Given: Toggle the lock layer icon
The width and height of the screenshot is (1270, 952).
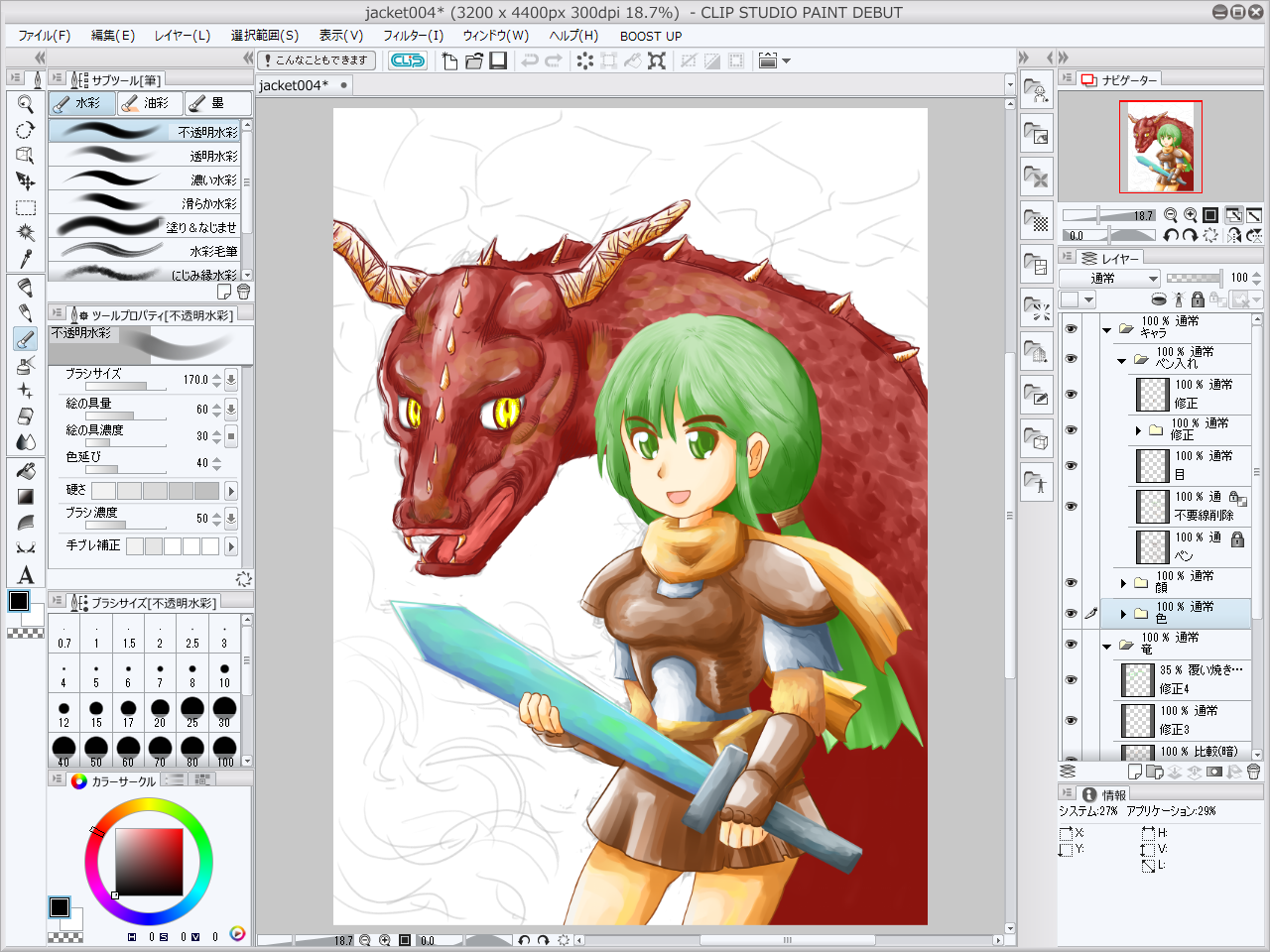Looking at the screenshot, I should pyautogui.click(x=1198, y=299).
